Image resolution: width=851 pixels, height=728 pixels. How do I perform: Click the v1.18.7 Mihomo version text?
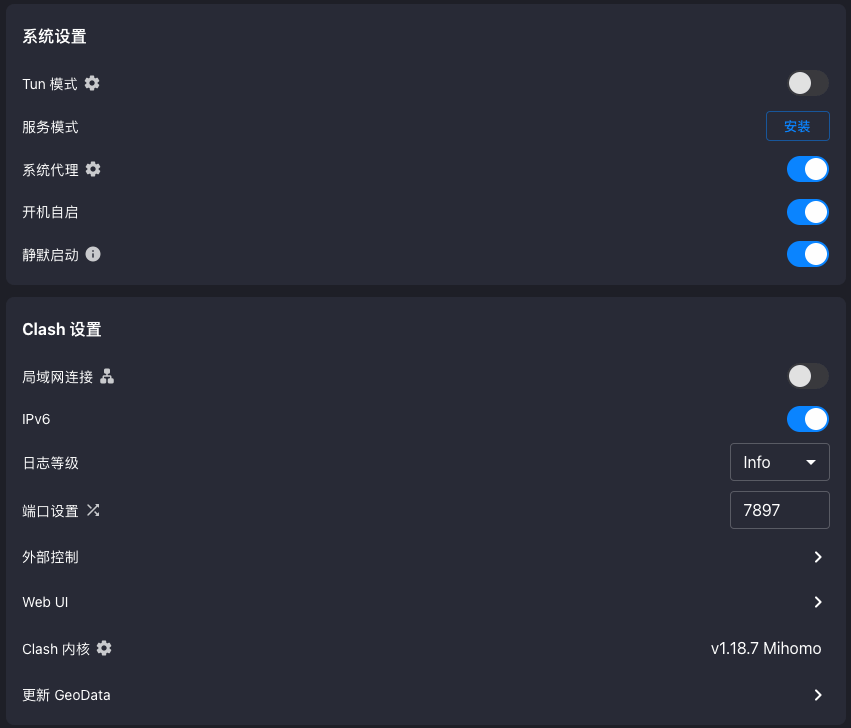click(766, 649)
